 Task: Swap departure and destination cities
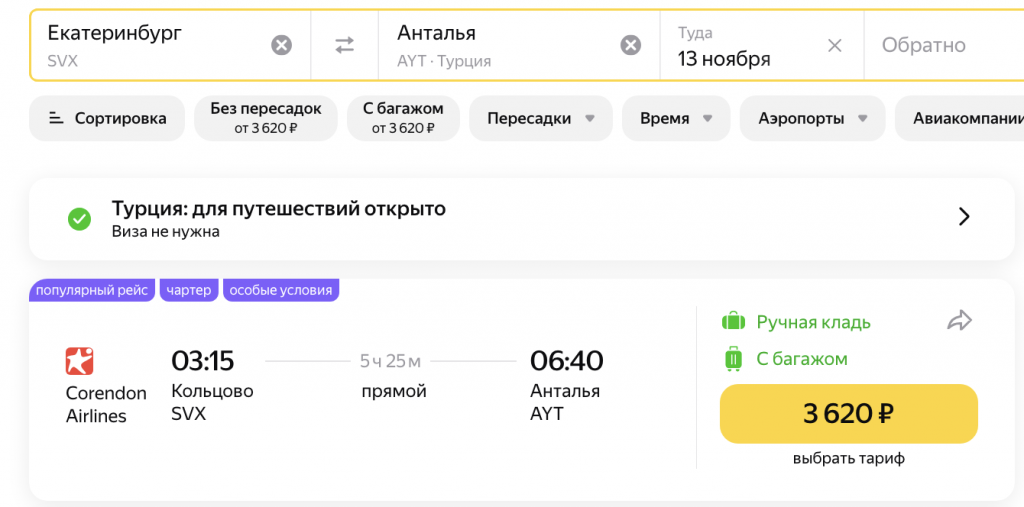pos(344,45)
